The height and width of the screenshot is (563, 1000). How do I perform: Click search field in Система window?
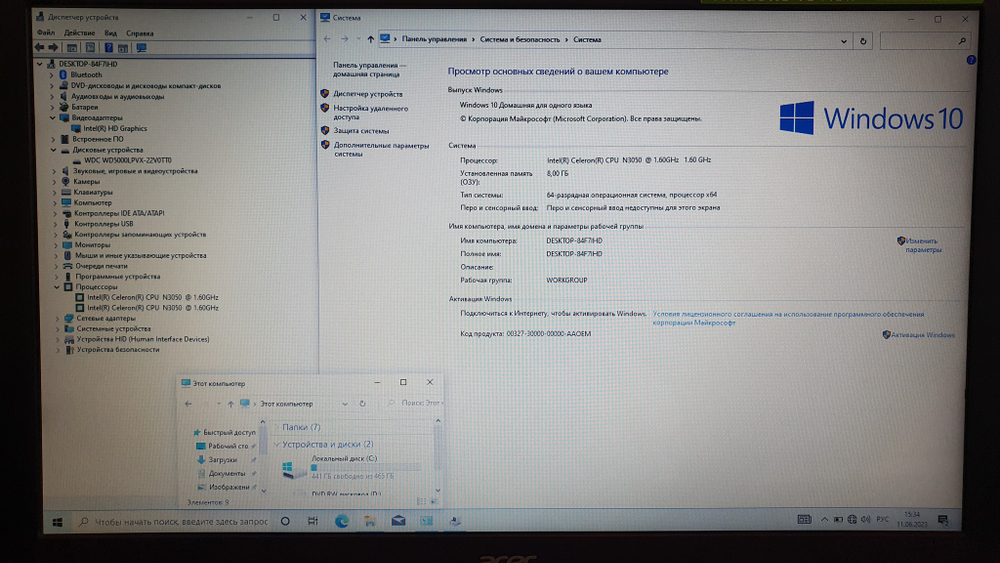[924, 41]
